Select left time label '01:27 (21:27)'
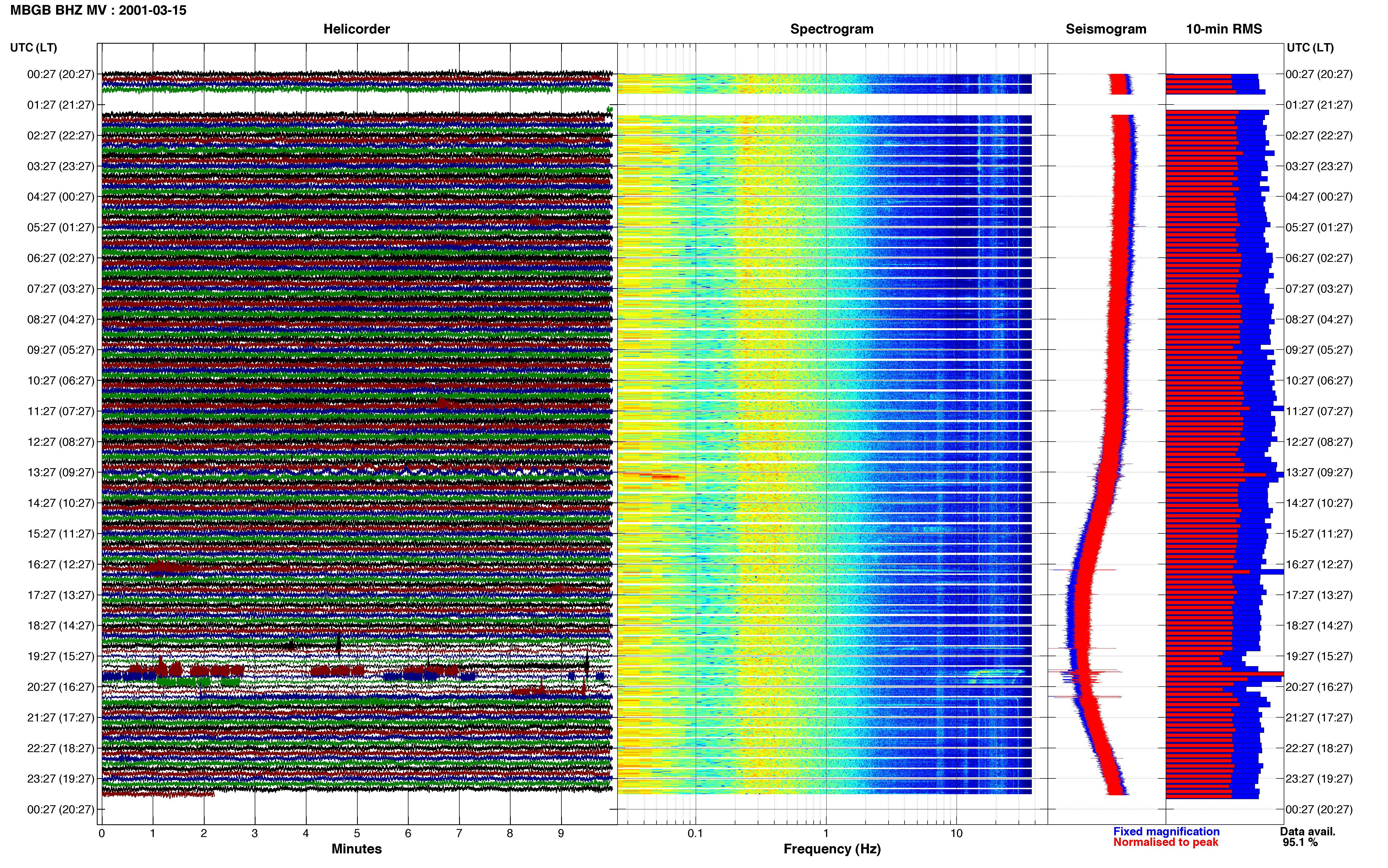This screenshot has height=868, width=1388. click(60, 105)
